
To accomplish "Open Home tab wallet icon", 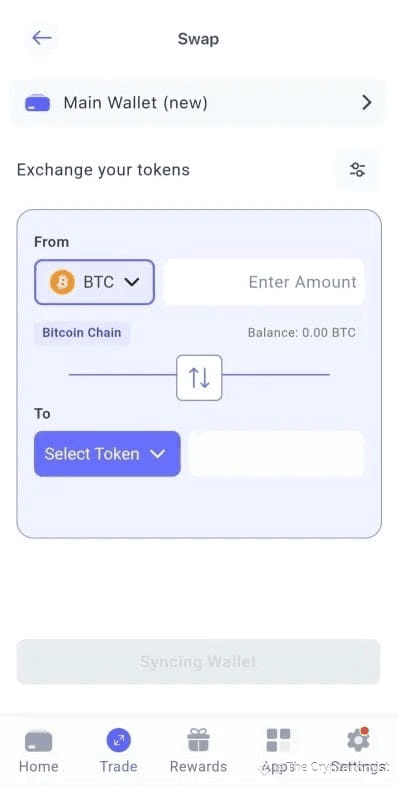I will click(x=38, y=742).
